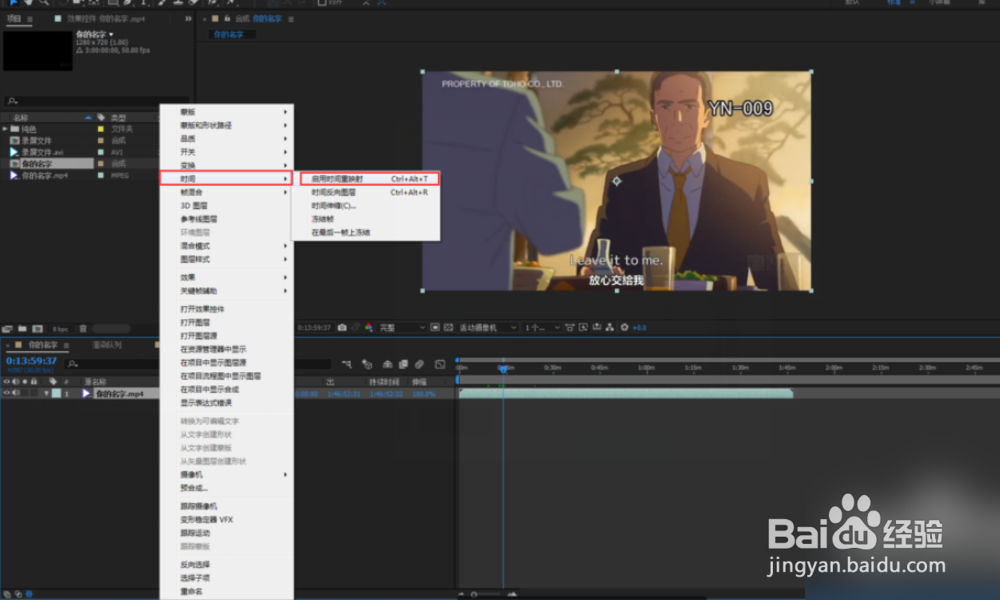Viewport: 1000px width, 600px height.
Task: Open the resolution dropdown showing 完整
Action: point(402,328)
